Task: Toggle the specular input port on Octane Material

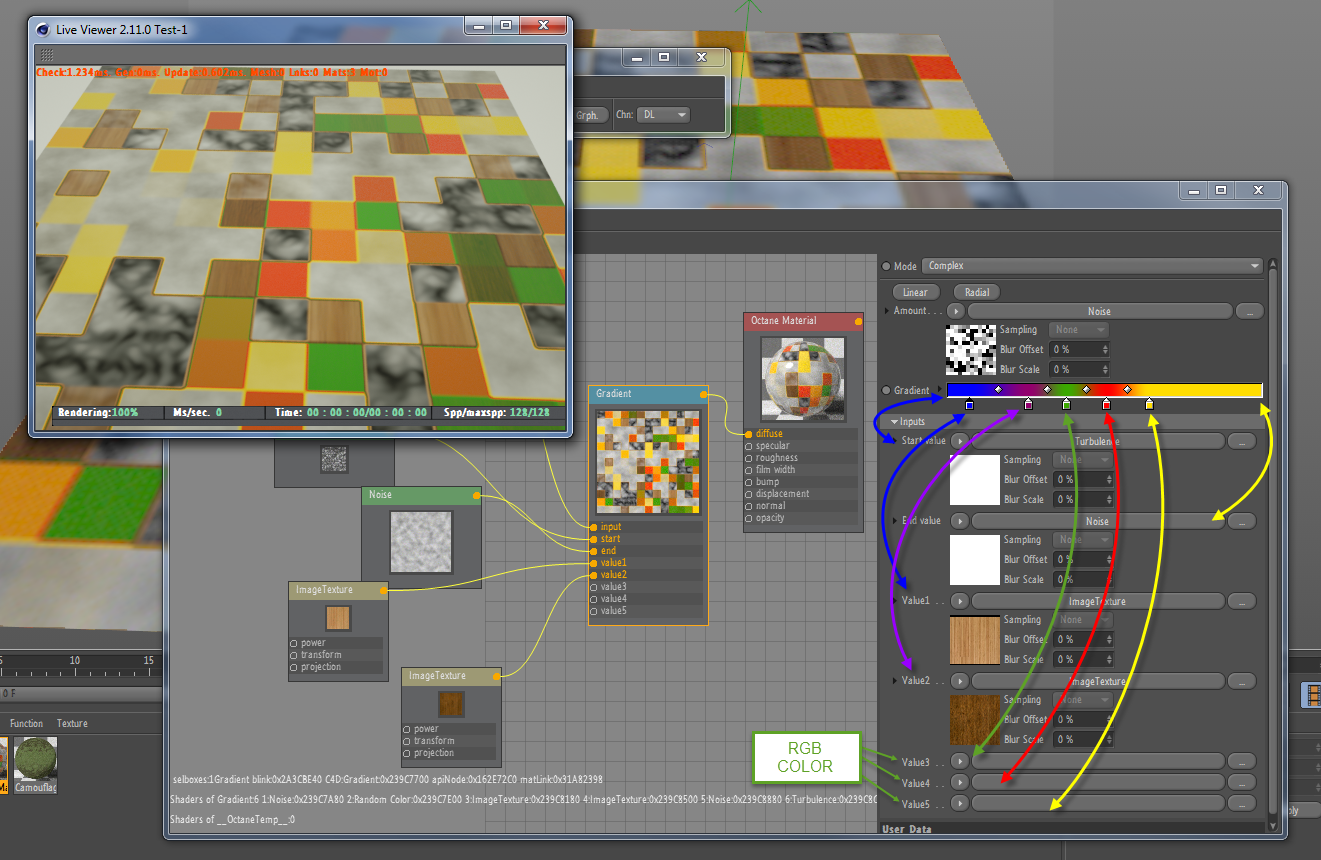Action: coord(749,446)
